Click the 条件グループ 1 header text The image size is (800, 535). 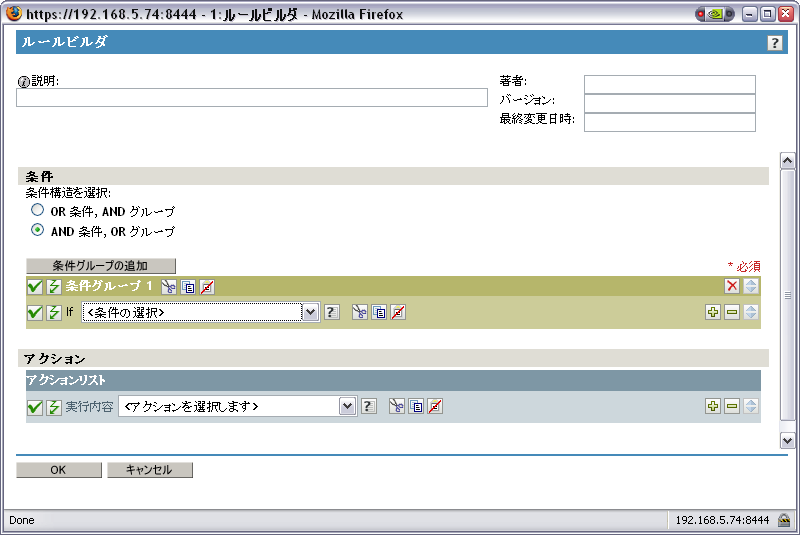pyautogui.click(x=109, y=286)
